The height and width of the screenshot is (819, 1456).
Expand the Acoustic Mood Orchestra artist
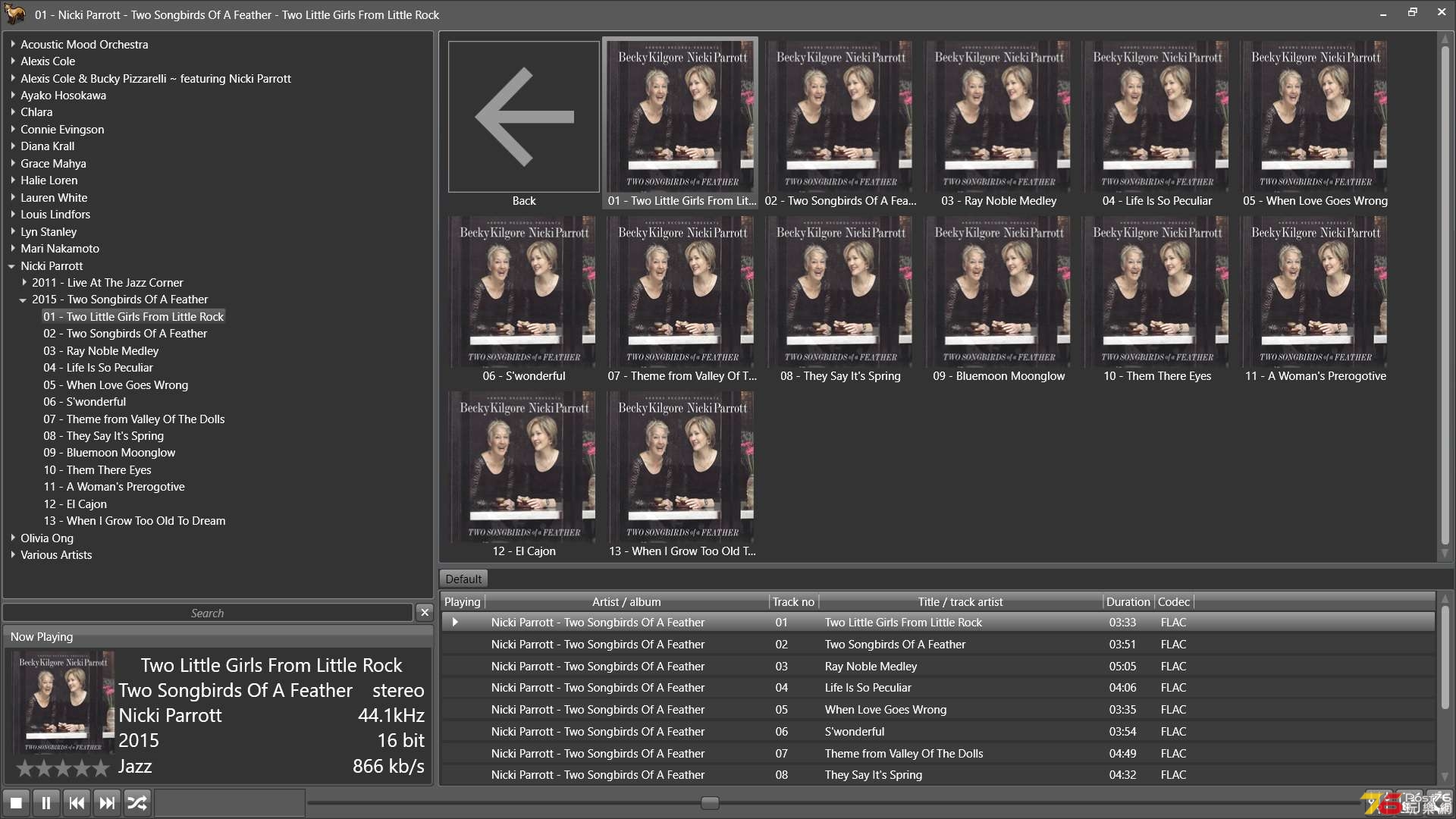pyautogui.click(x=13, y=44)
